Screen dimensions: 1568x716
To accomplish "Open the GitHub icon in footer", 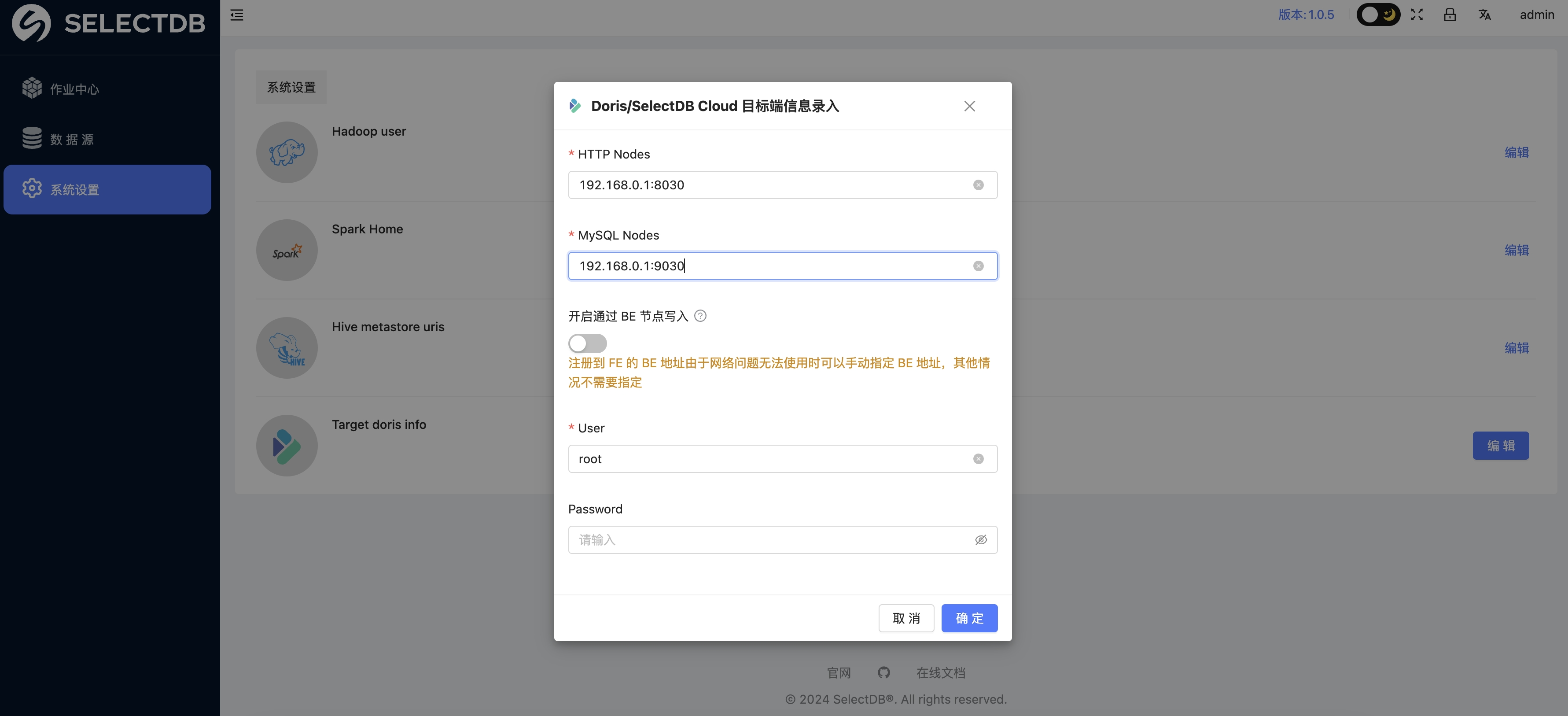I will (x=884, y=672).
